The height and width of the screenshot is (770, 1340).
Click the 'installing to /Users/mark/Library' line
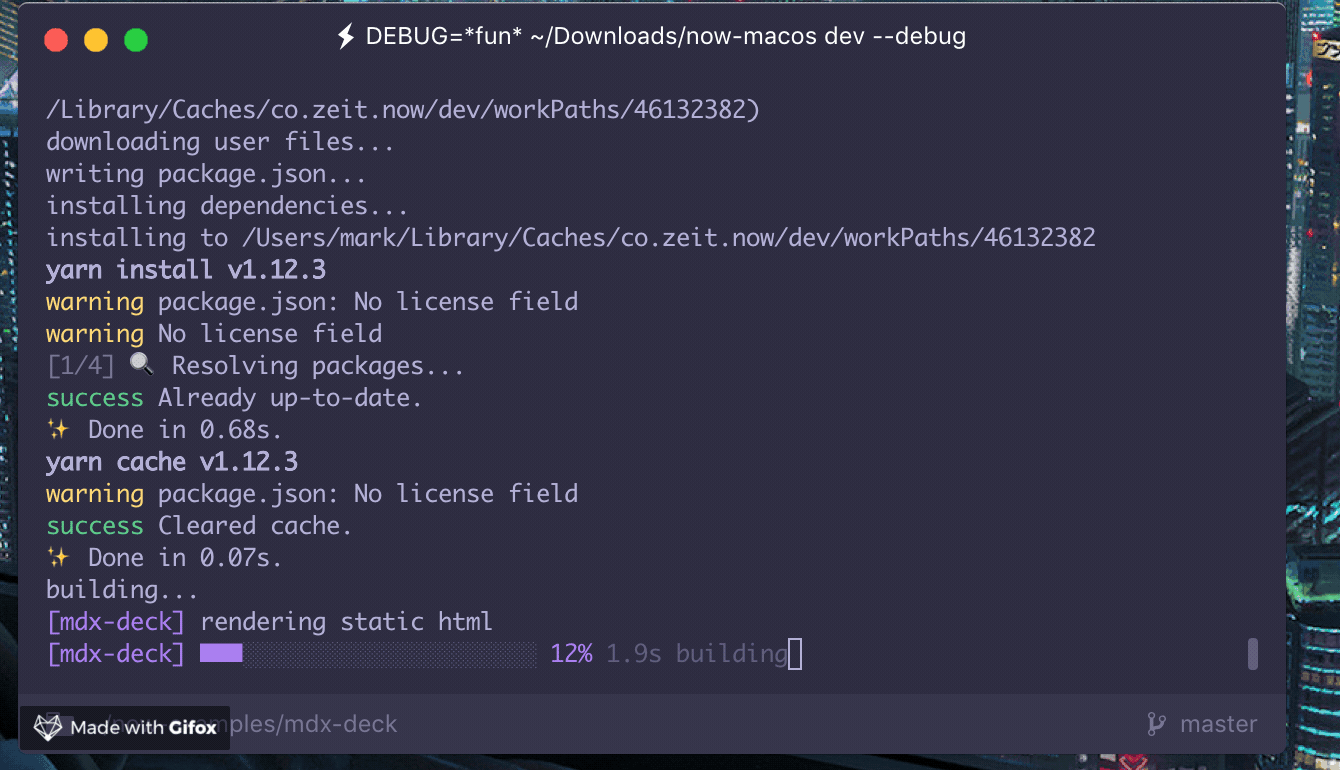point(571,238)
